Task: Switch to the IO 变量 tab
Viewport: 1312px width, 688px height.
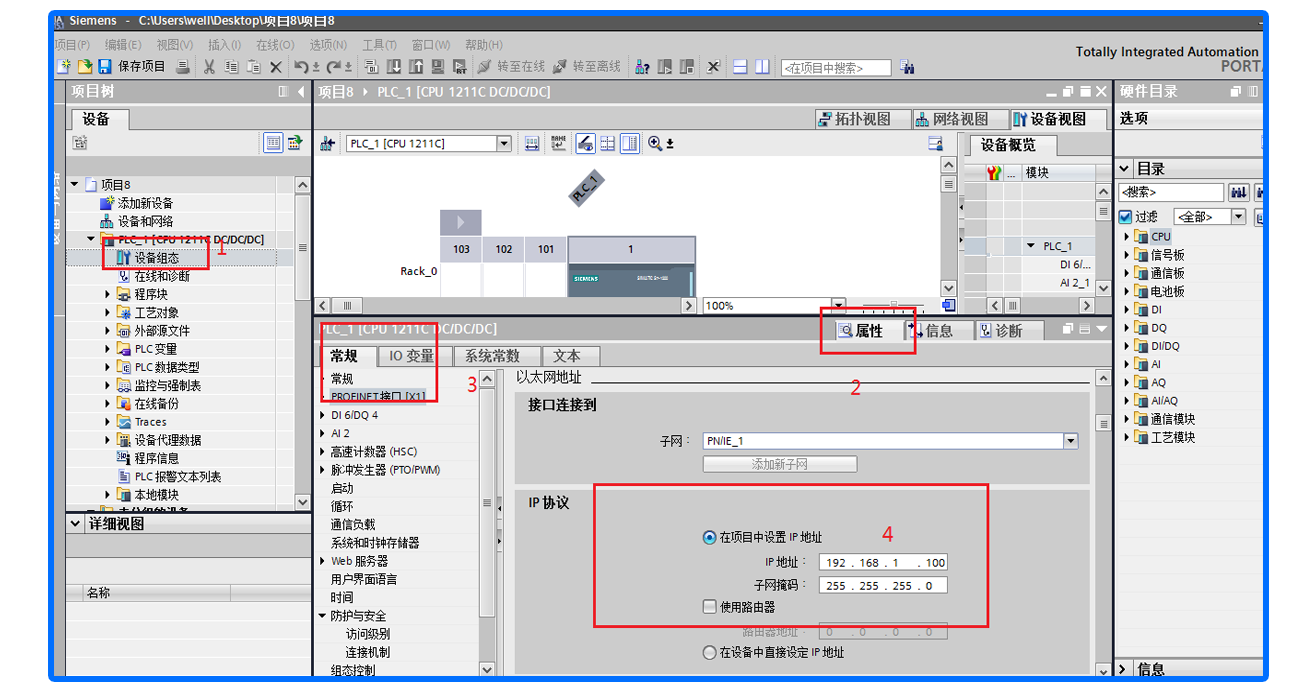Action: pos(412,356)
